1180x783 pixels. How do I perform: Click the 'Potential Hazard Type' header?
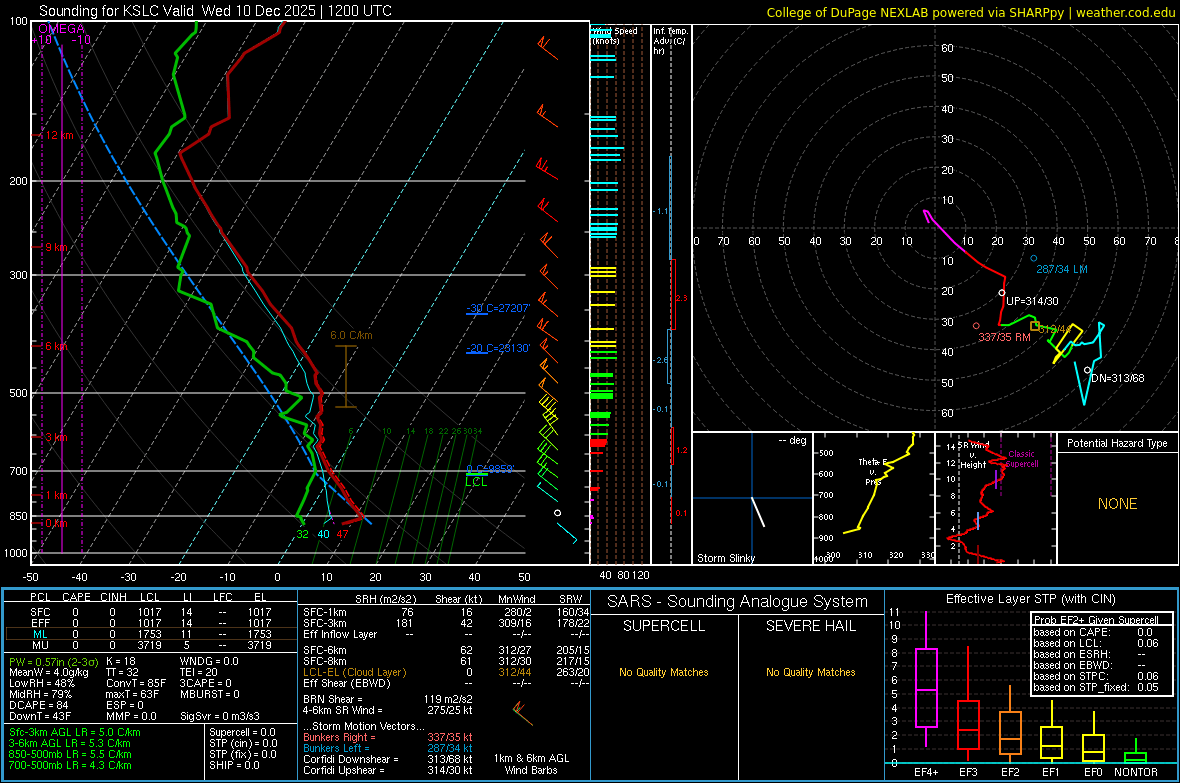tap(1117, 443)
